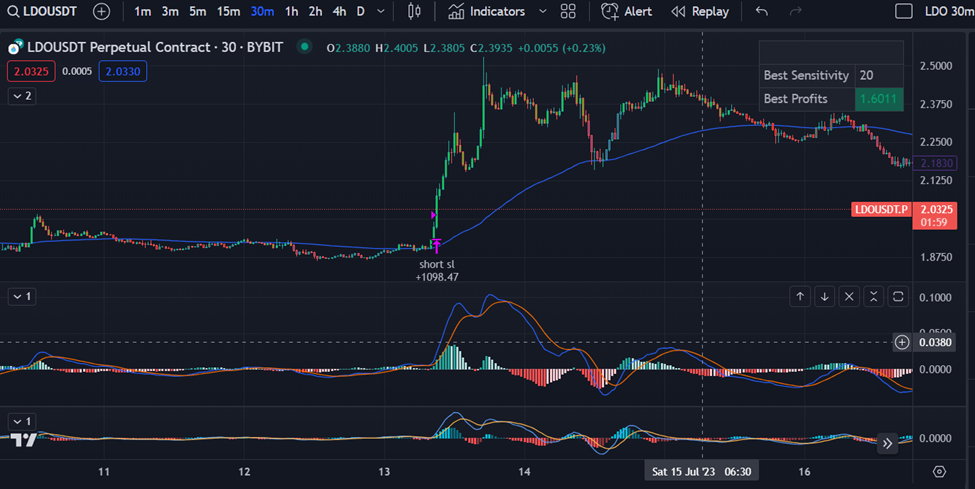Click the add symbol plus icon
Viewport: 975px width, 489px height.
[x=101, y=12]
